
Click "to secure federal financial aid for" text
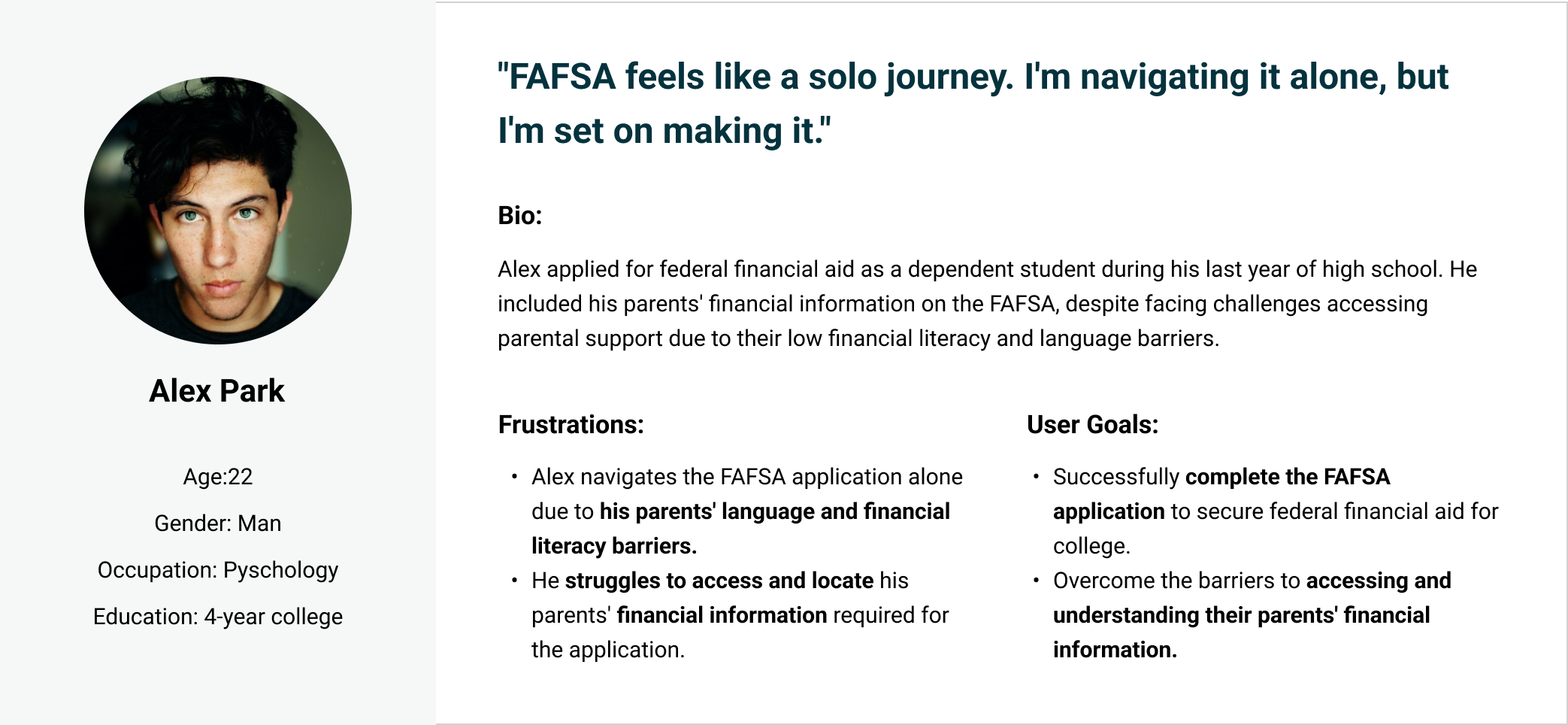tap(1334, 511)
